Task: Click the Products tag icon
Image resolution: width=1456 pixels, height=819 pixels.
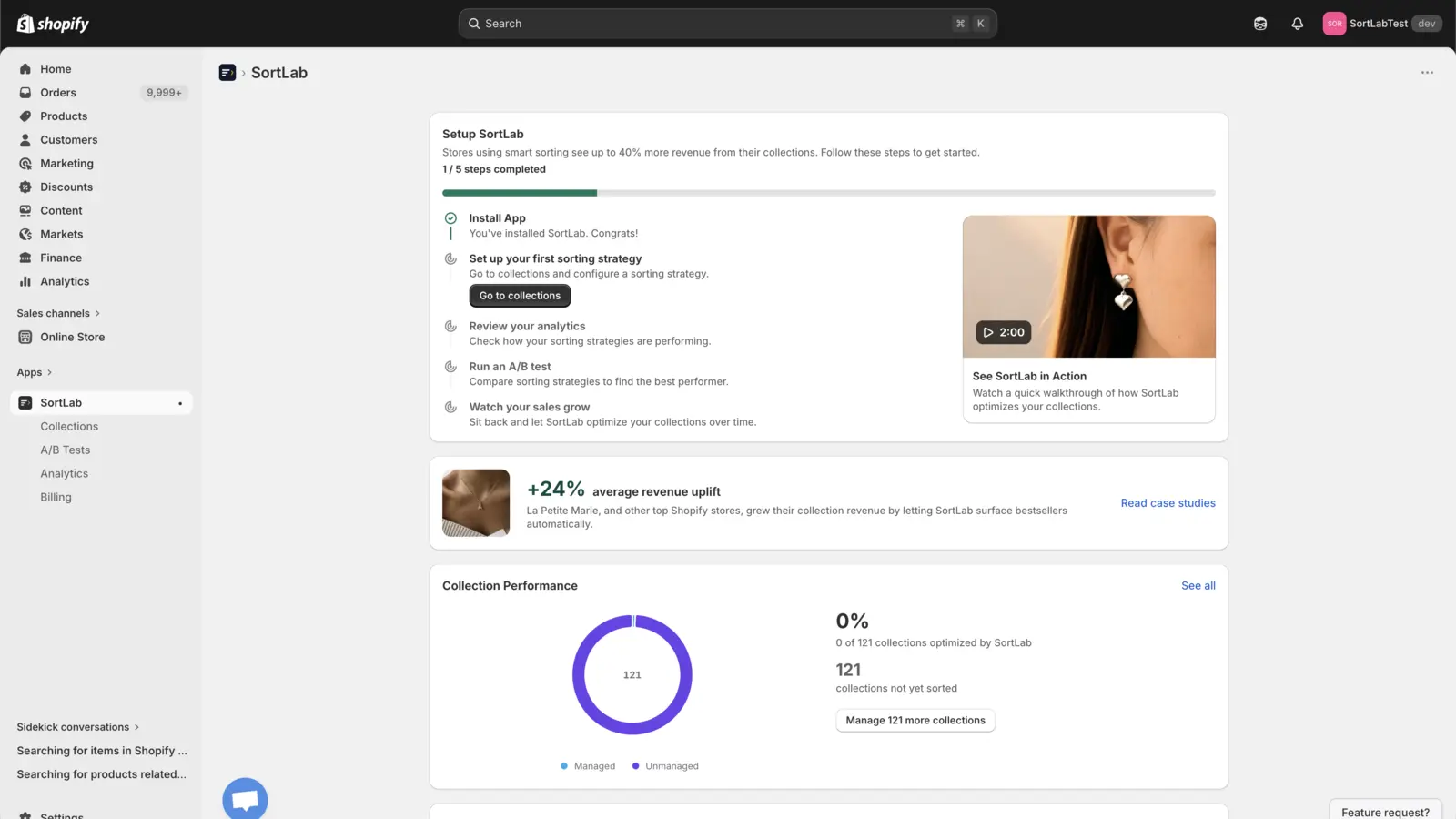Action: (x=25, y=116)
